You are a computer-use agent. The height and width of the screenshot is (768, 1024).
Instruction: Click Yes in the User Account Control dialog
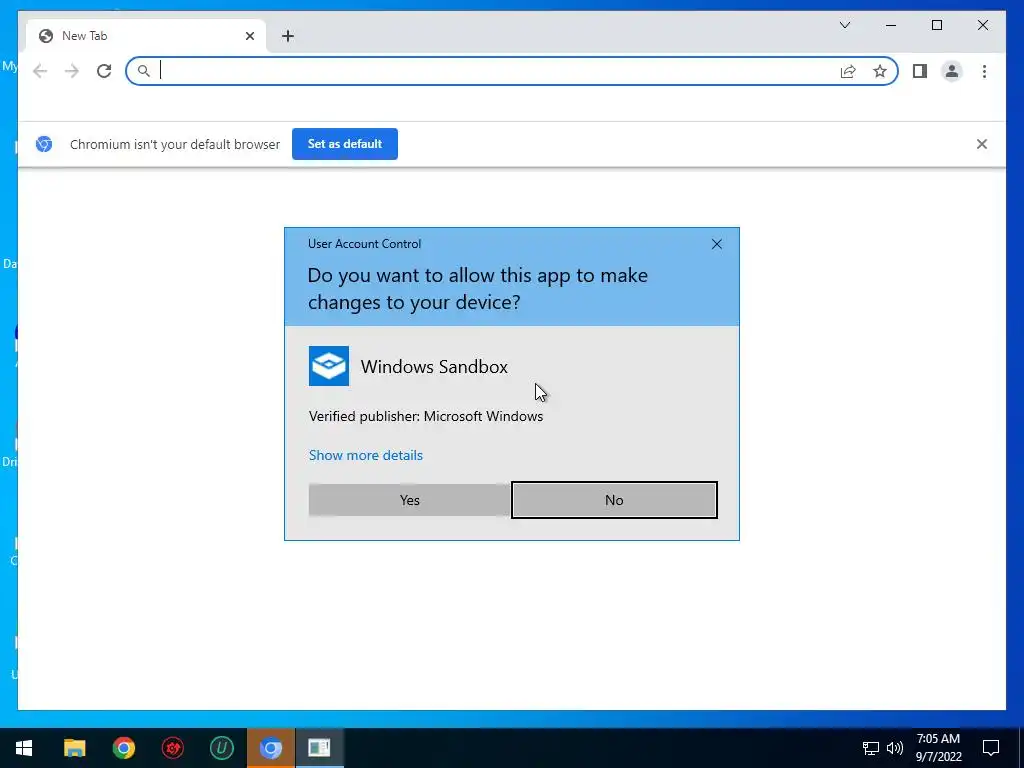tap(409, 500)
